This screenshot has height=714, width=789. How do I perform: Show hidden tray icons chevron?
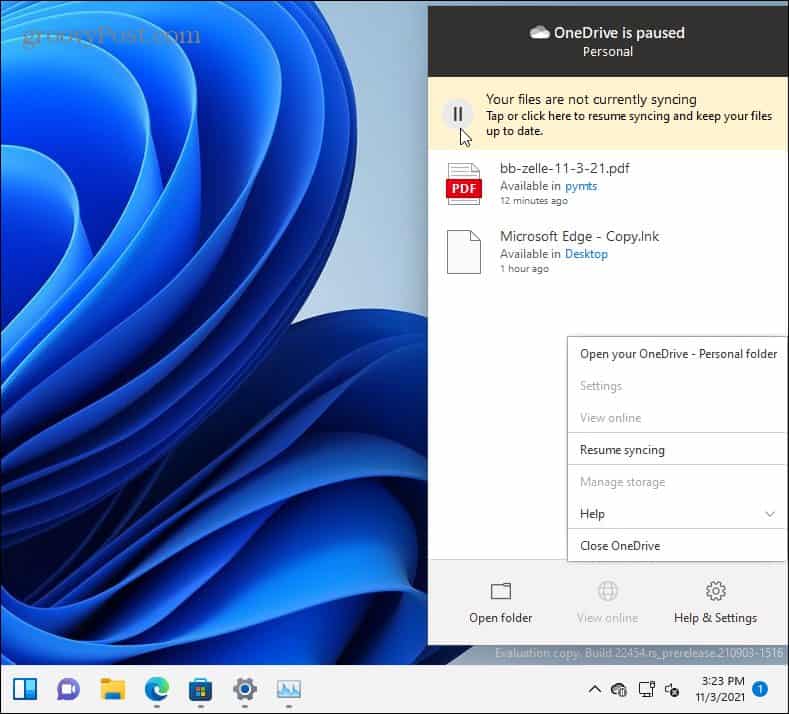point(594,689)
